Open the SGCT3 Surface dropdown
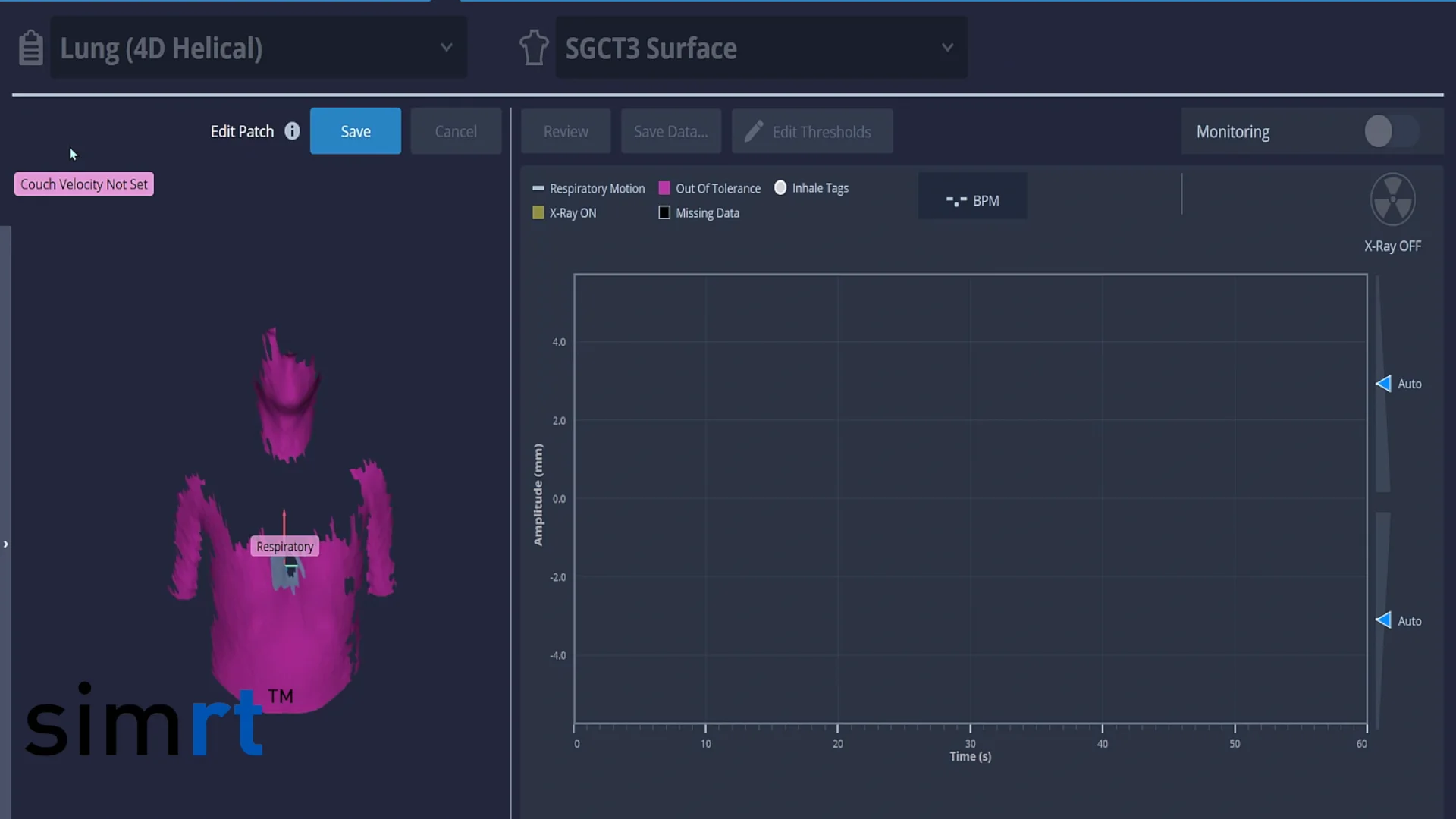 (947, 48)
